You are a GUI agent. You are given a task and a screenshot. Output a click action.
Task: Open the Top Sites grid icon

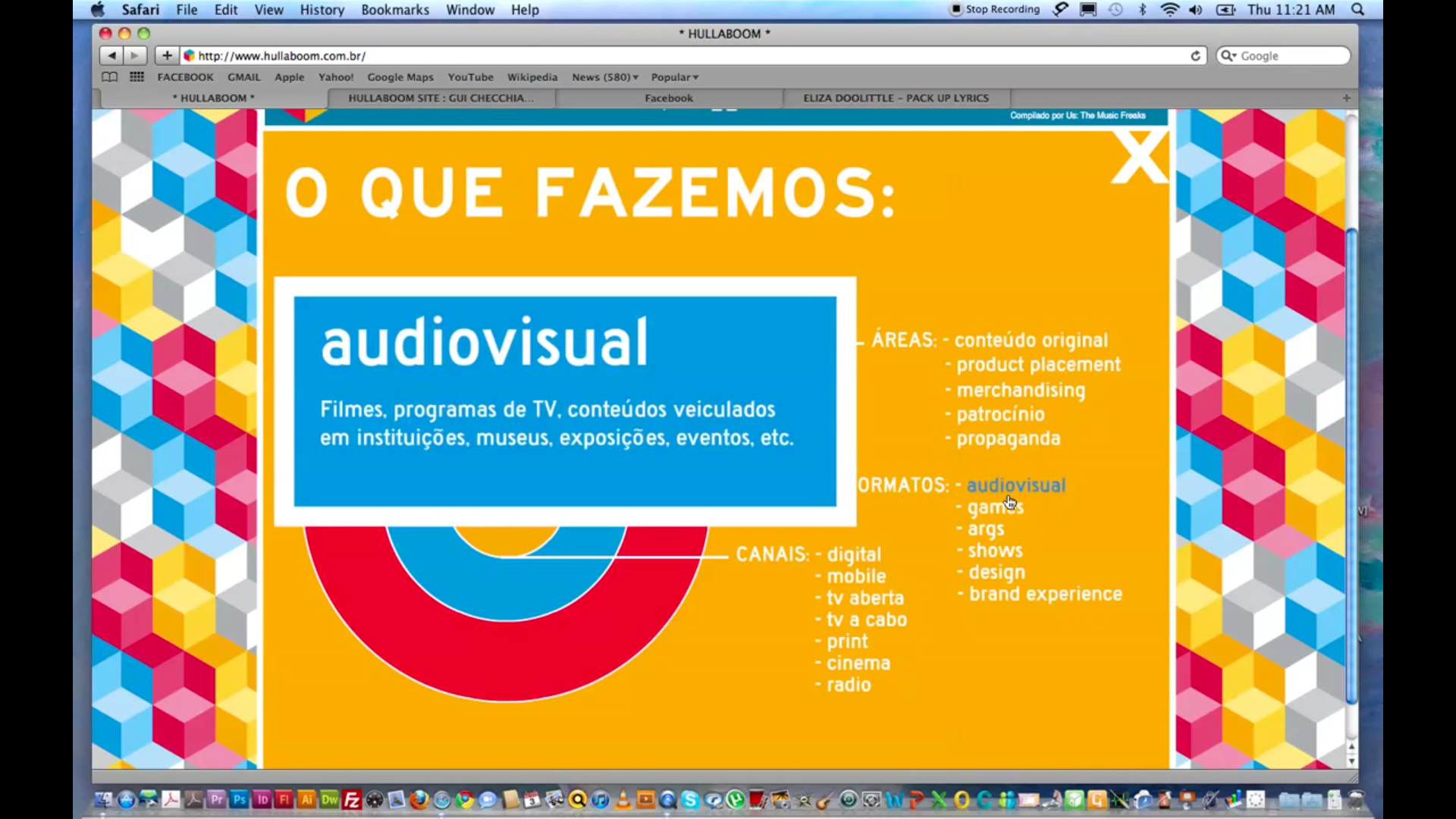(x=136, y=77)
